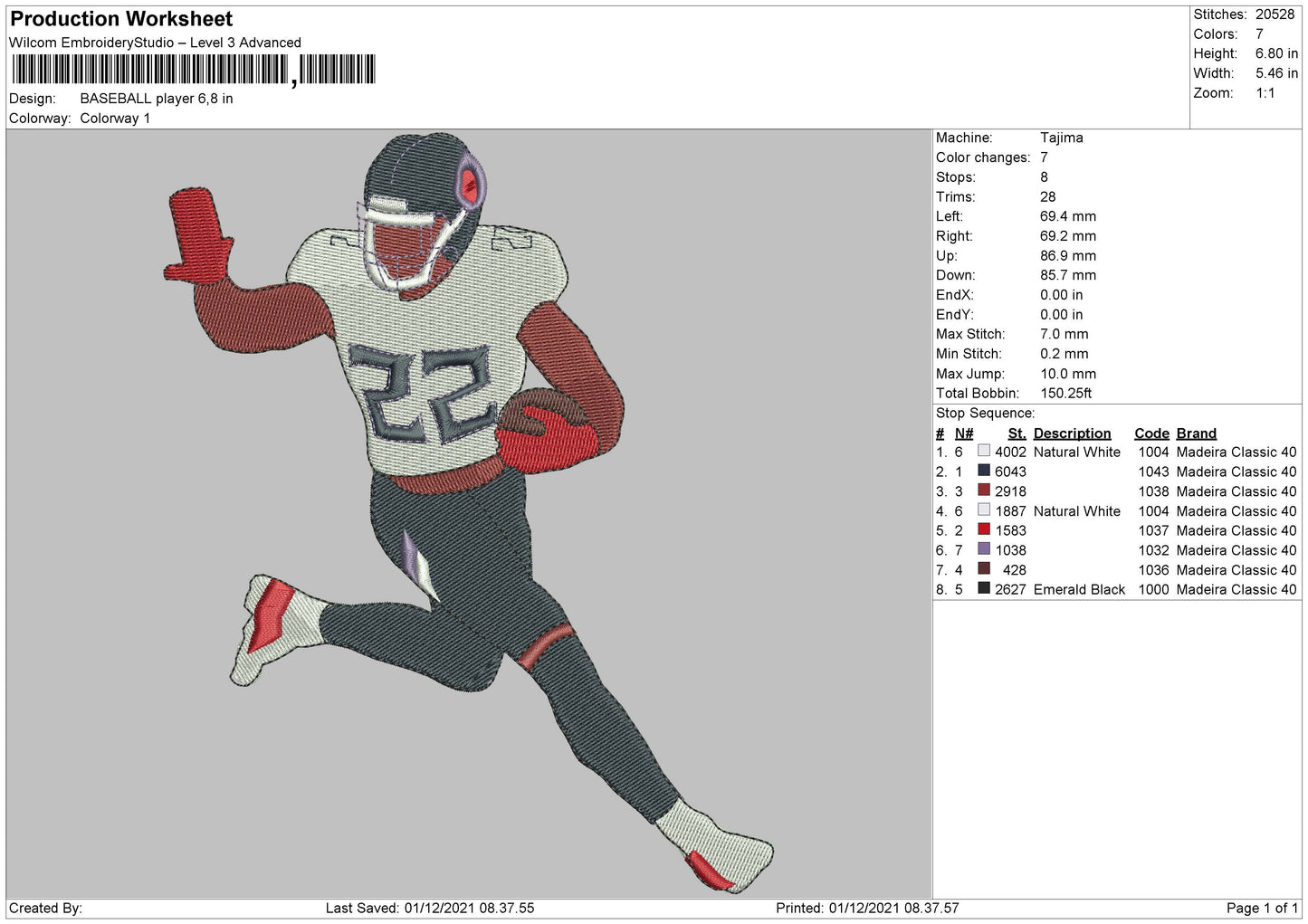Click the 'Created By:' footer label
Screen dimensions: 1308x924
point(46,908)
